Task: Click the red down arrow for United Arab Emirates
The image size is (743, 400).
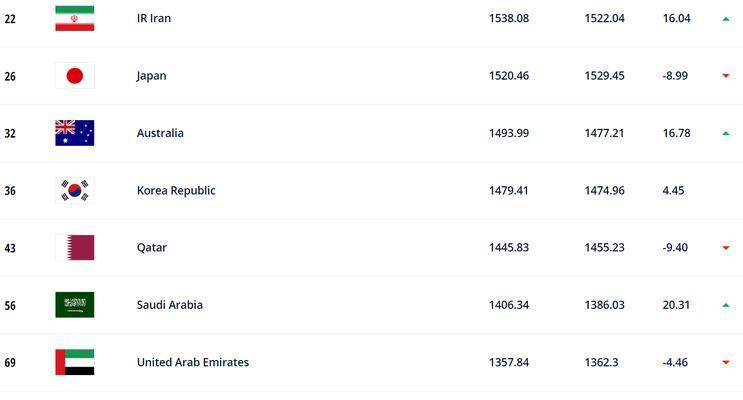Action: pos(725,363)
